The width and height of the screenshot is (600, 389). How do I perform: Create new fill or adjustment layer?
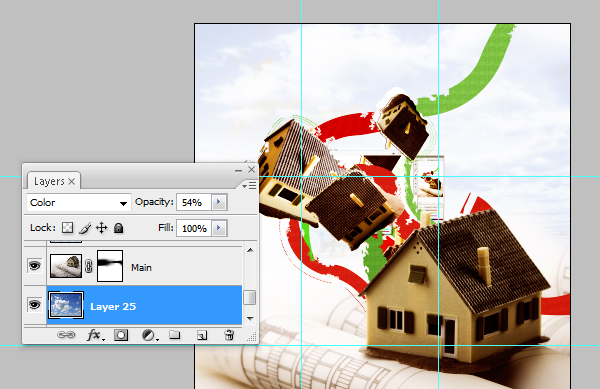pos(149,335)
